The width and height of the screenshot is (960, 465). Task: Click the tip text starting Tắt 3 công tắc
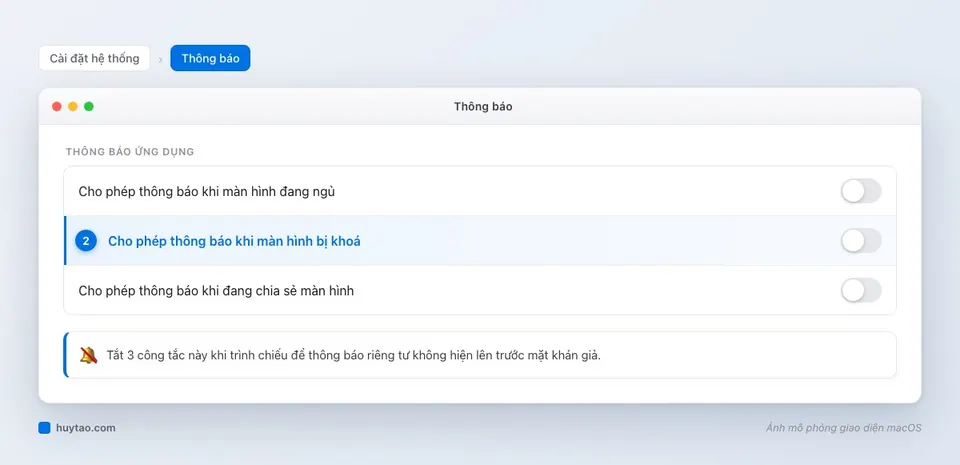[x=354, y=355]
